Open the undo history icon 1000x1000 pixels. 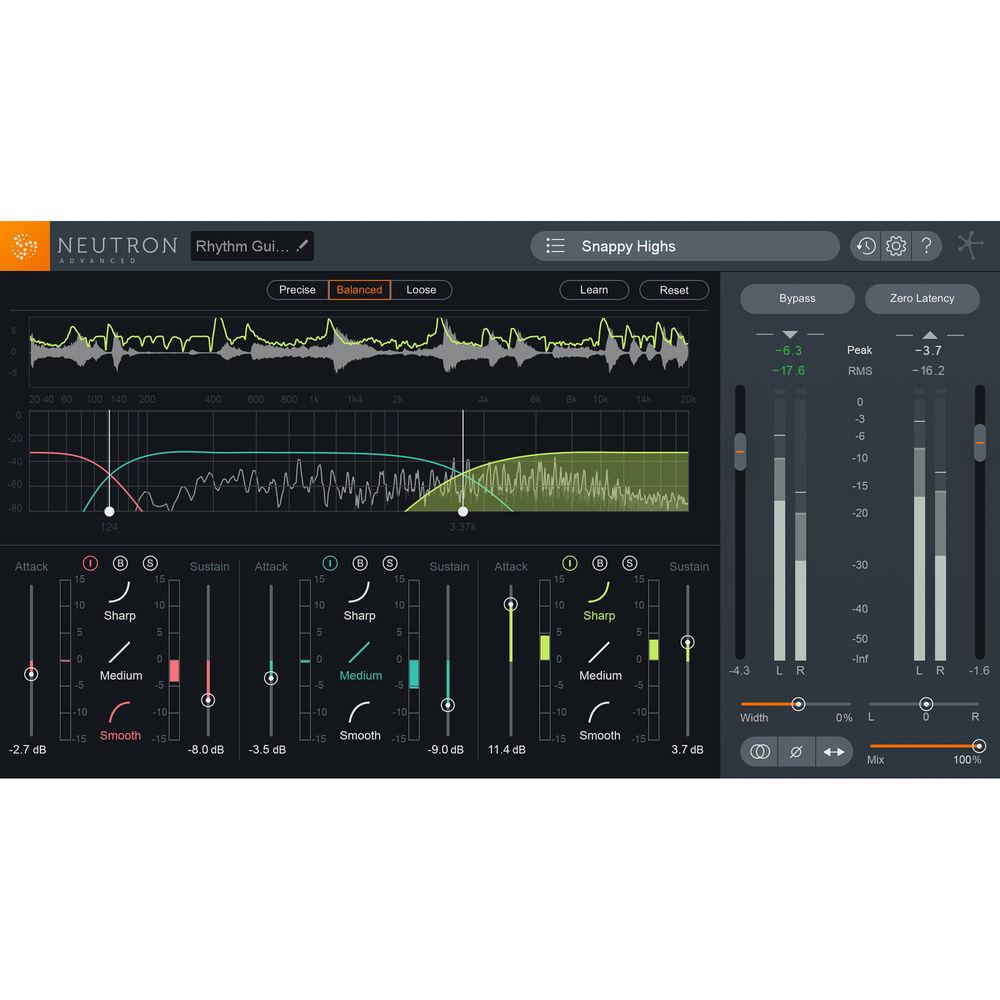[865, 246]
